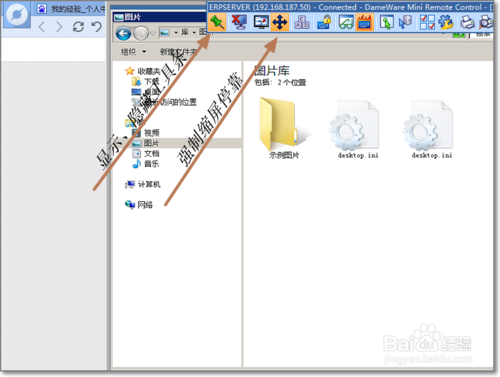Click the printer icon in DameWare toolbar
The image size is (500, 377).
[x=467, y=22]
